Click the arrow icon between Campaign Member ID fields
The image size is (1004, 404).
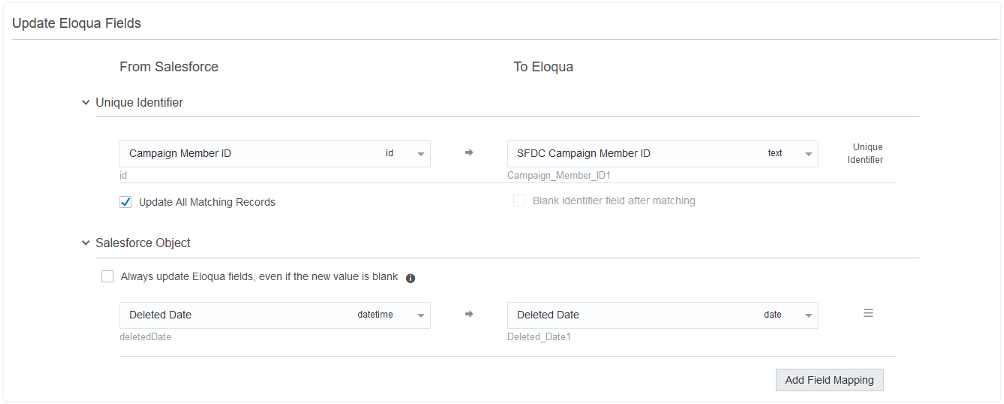[x=469, y=154]
